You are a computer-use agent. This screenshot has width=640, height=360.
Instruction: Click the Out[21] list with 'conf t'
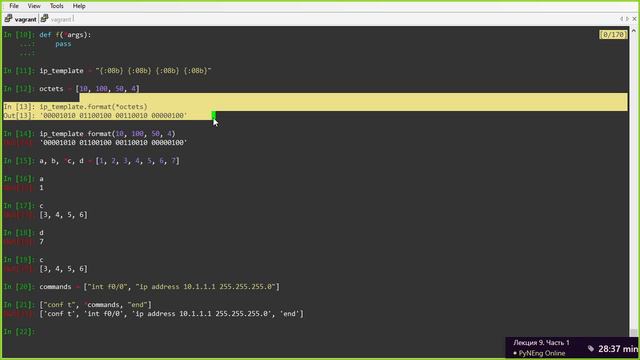tap(171, 313)
